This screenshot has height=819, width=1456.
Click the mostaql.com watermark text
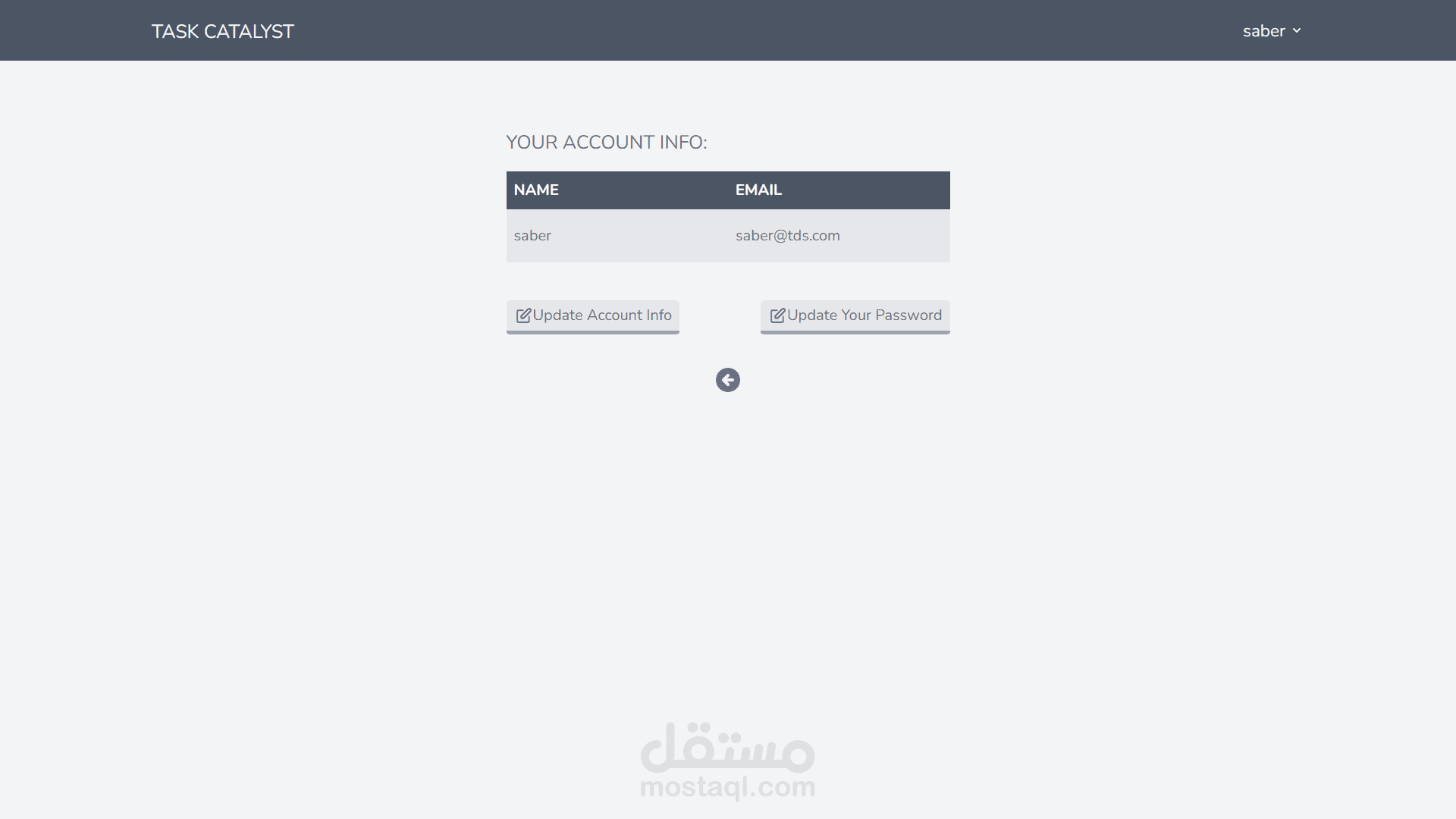pos(728,787)
